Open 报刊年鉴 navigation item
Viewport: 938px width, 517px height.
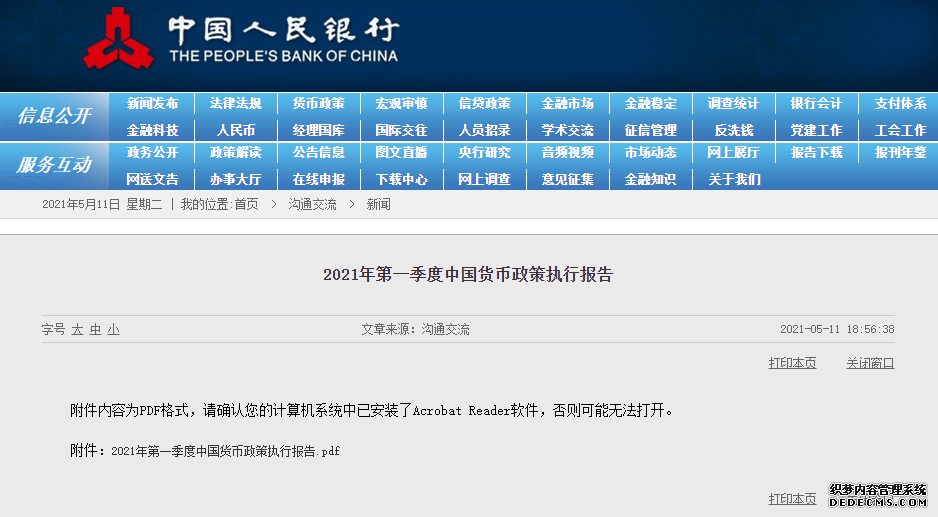[900, 153]
